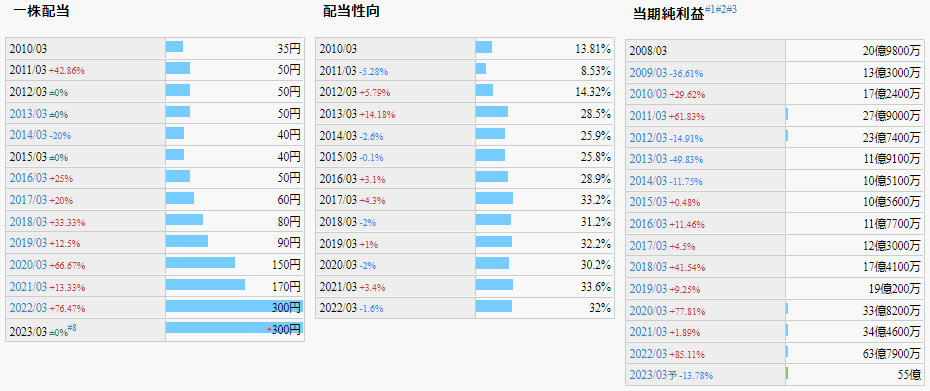Open the 2021/03 link in 一株配当 table
The height and width of the screenshot is (391, 930).
28,287
